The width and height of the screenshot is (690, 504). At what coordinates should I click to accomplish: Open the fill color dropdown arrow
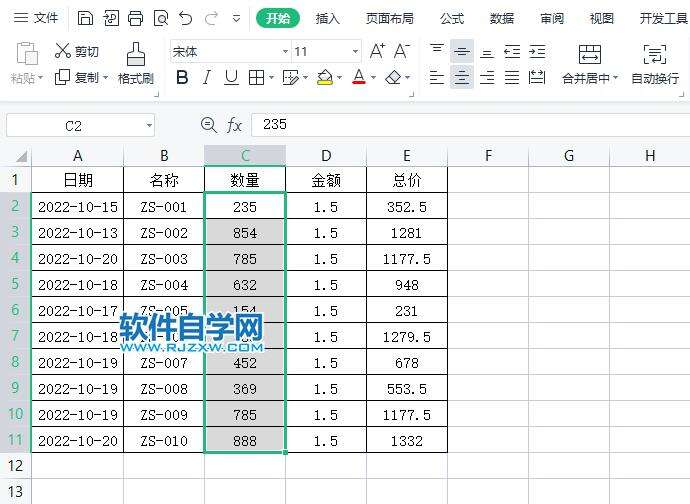point(339,78)
